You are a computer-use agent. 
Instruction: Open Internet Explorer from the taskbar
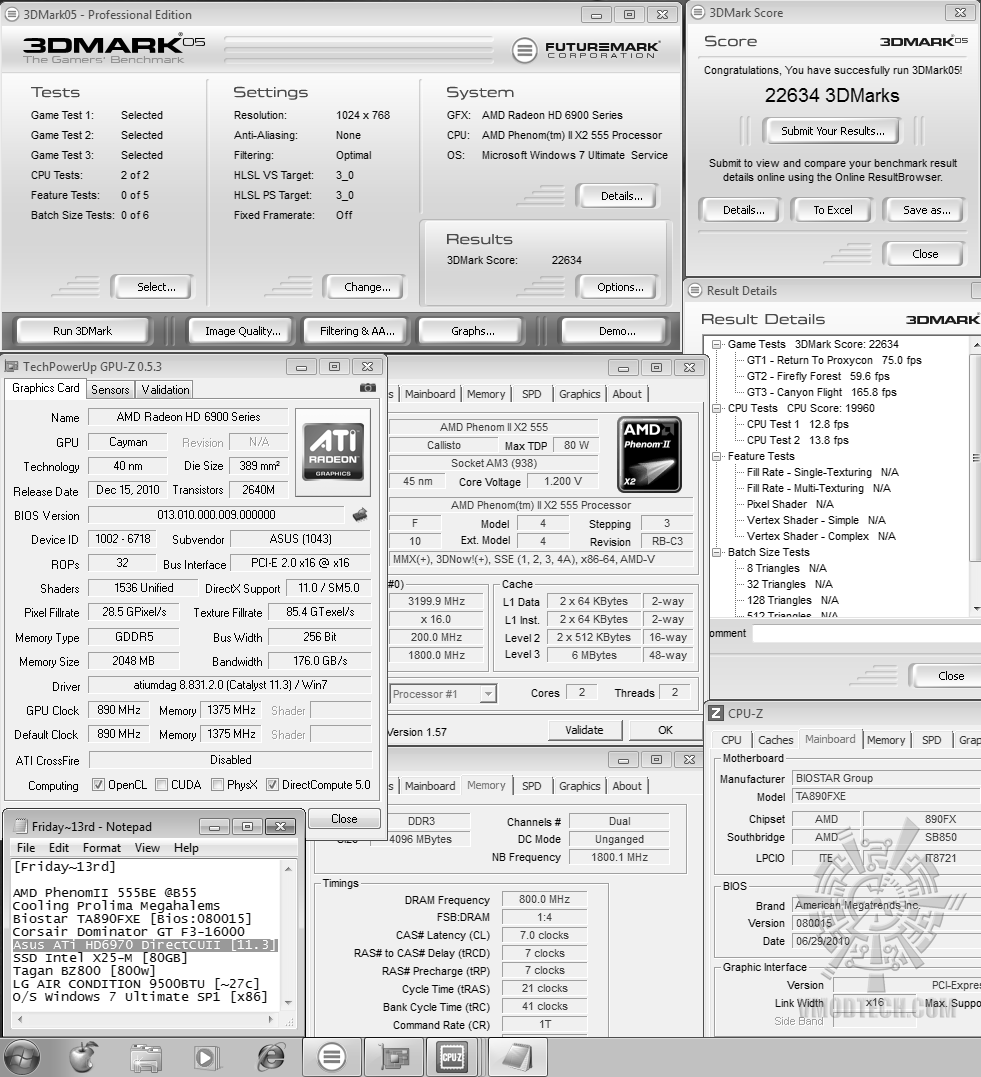[271, 1057]
